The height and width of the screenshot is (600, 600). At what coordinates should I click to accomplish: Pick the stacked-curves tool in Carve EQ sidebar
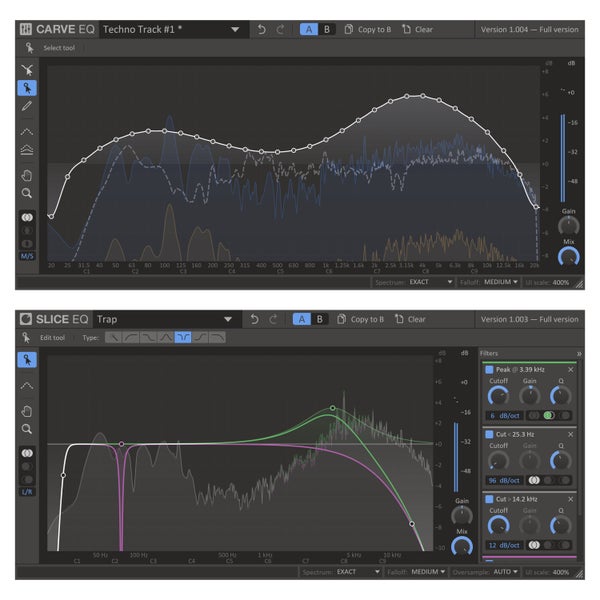coord(27,150)
